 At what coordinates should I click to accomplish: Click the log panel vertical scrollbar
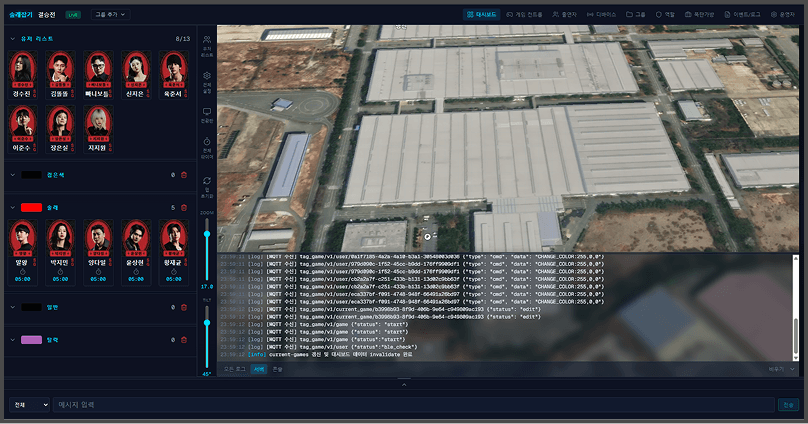(796, 338)
